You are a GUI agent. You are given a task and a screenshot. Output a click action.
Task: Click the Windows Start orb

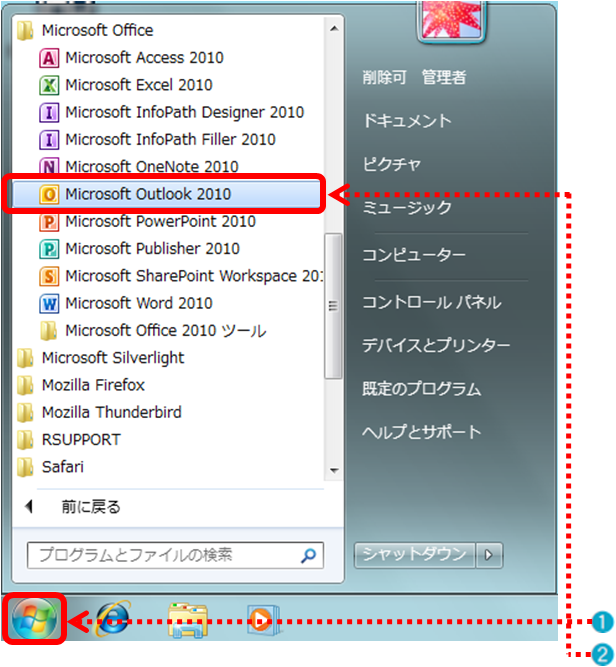(x=34, y=619)
